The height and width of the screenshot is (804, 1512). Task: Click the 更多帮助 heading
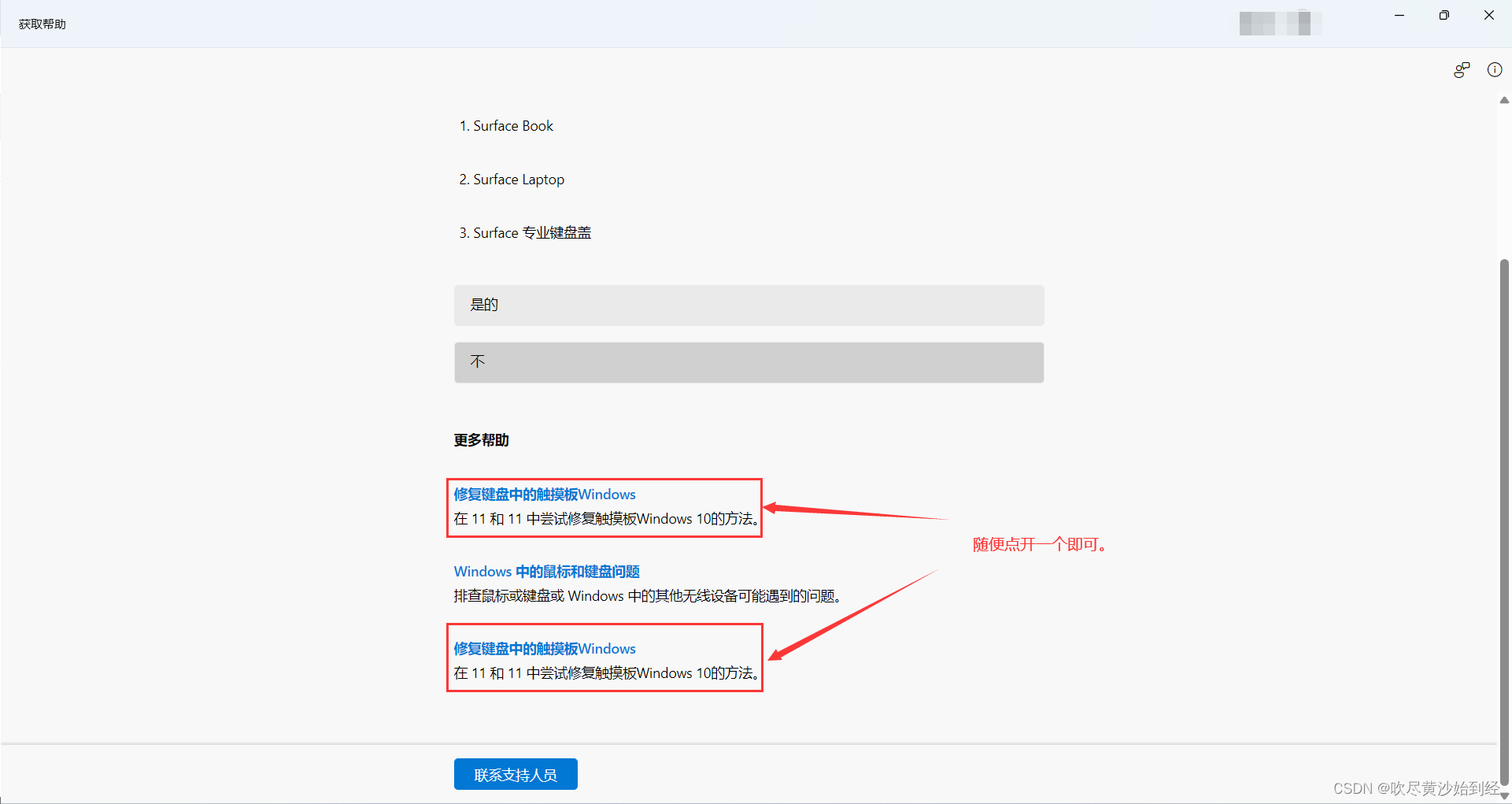[481, 440]
